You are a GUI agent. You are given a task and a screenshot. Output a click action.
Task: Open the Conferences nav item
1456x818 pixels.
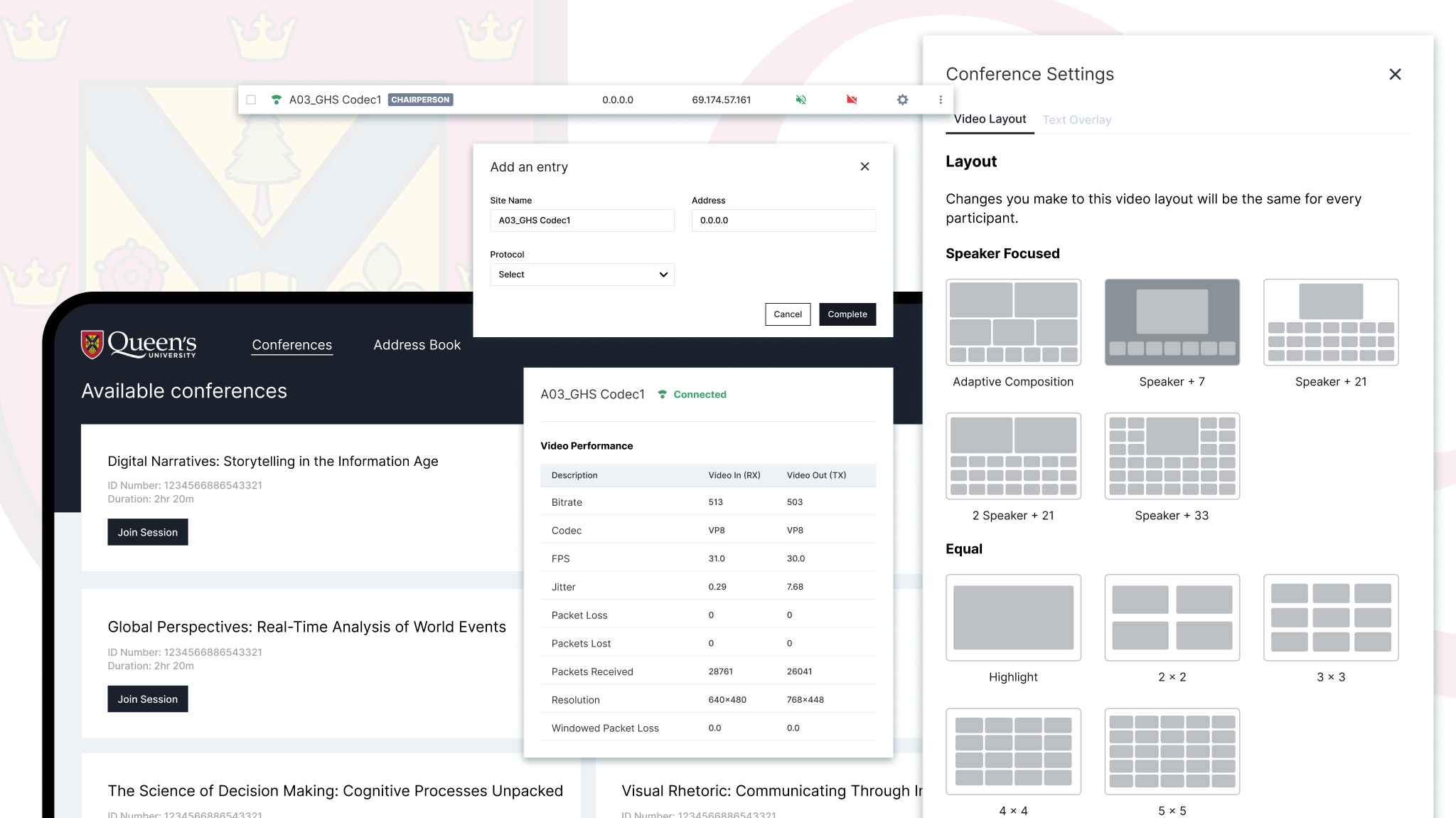(292, 345)
